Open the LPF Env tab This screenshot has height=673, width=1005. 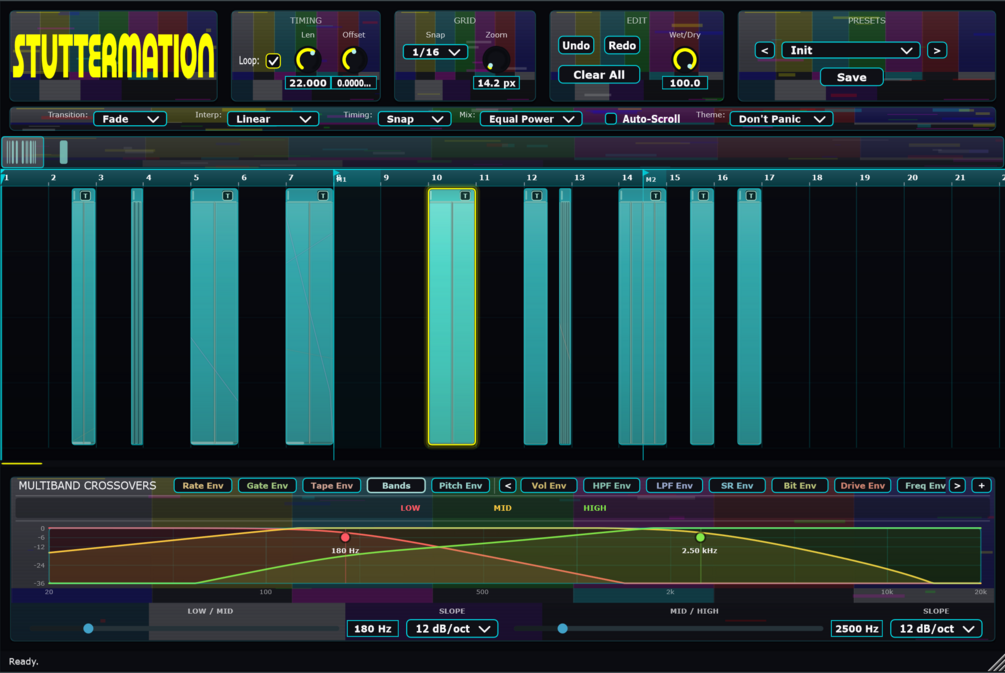[674, 486]
